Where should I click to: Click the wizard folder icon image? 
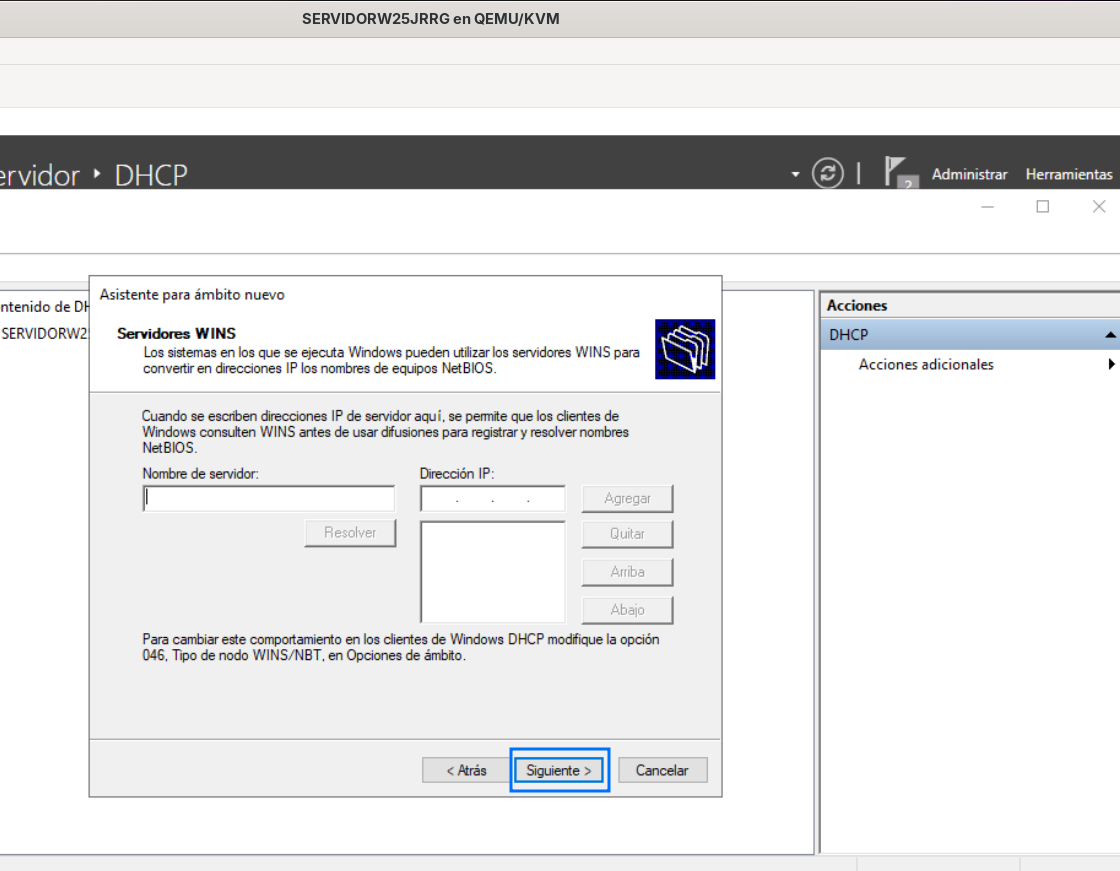[x=685, y=349]
